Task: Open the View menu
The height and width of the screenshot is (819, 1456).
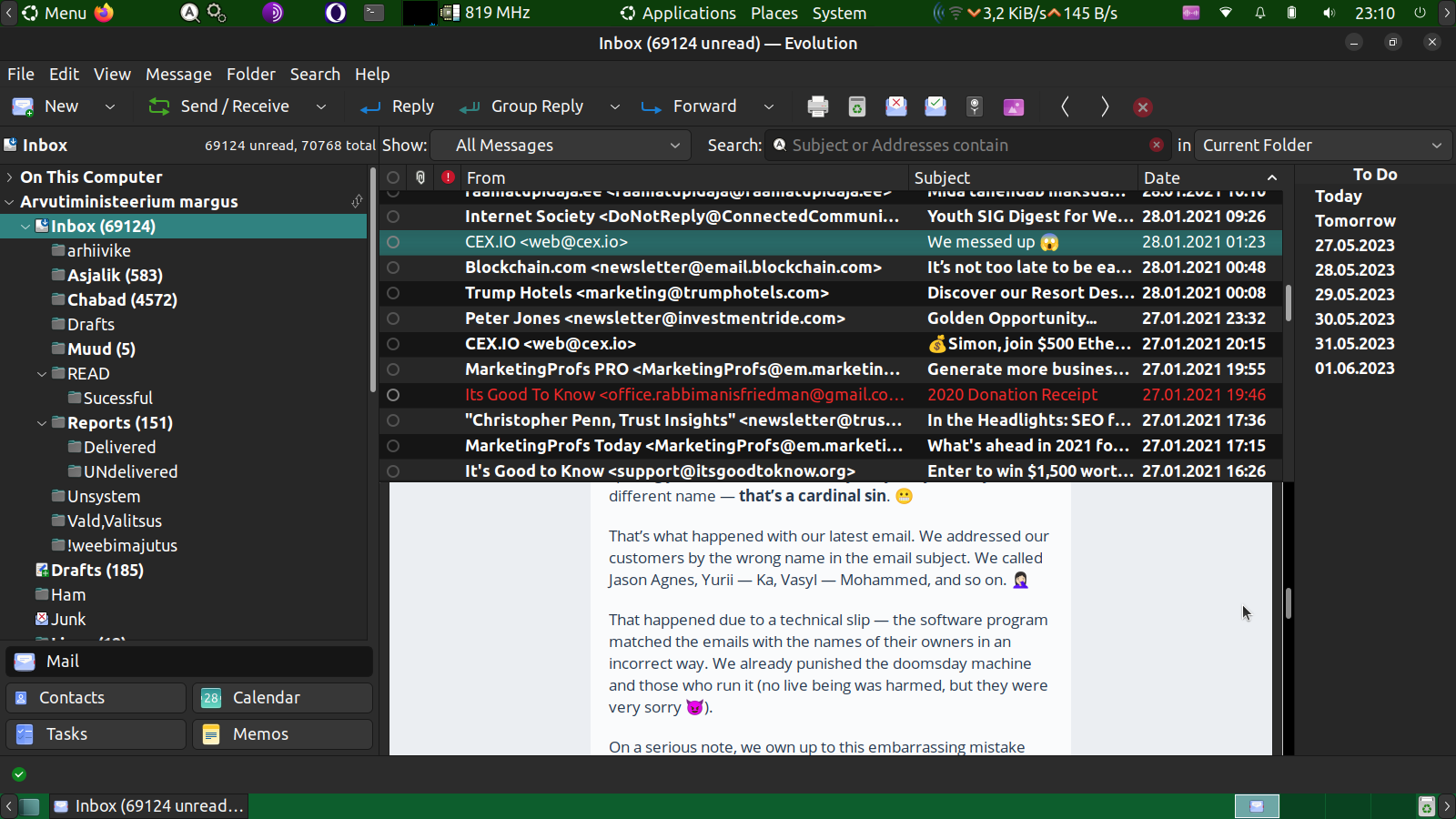Action: pyautogui.click(x=112, y=75)
